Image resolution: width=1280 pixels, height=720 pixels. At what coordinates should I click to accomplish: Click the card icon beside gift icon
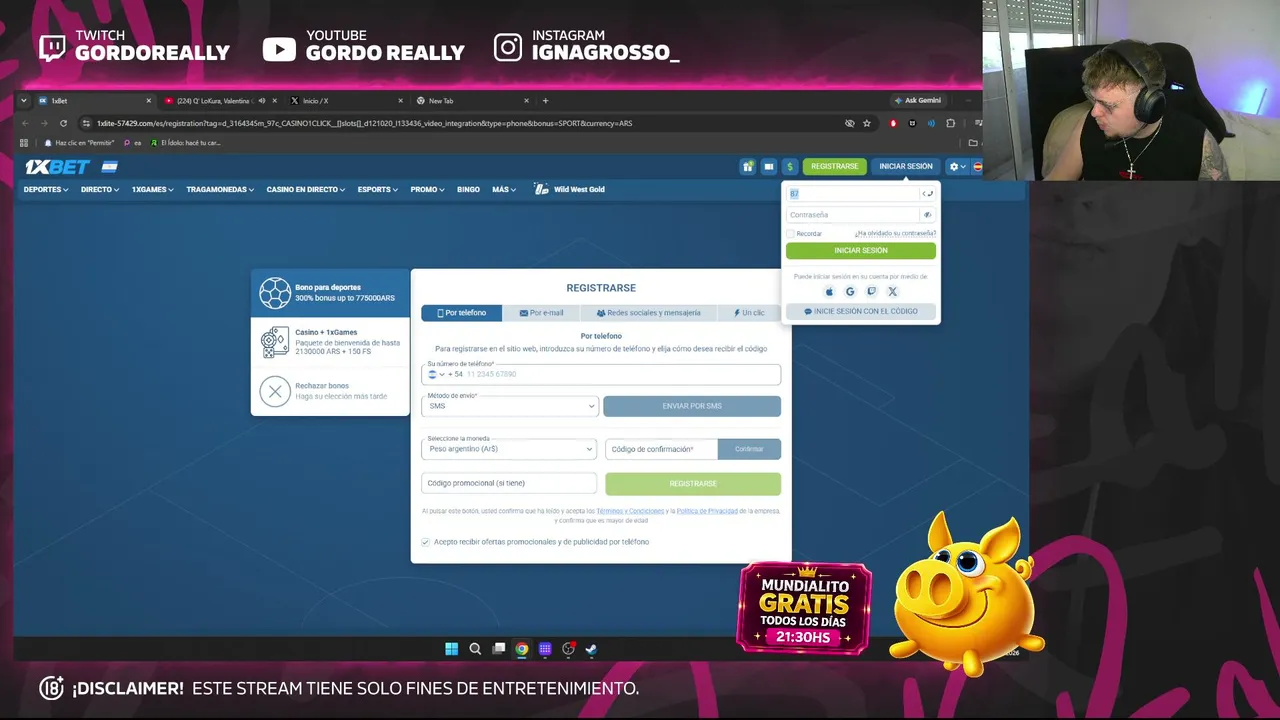click(769, 167)
